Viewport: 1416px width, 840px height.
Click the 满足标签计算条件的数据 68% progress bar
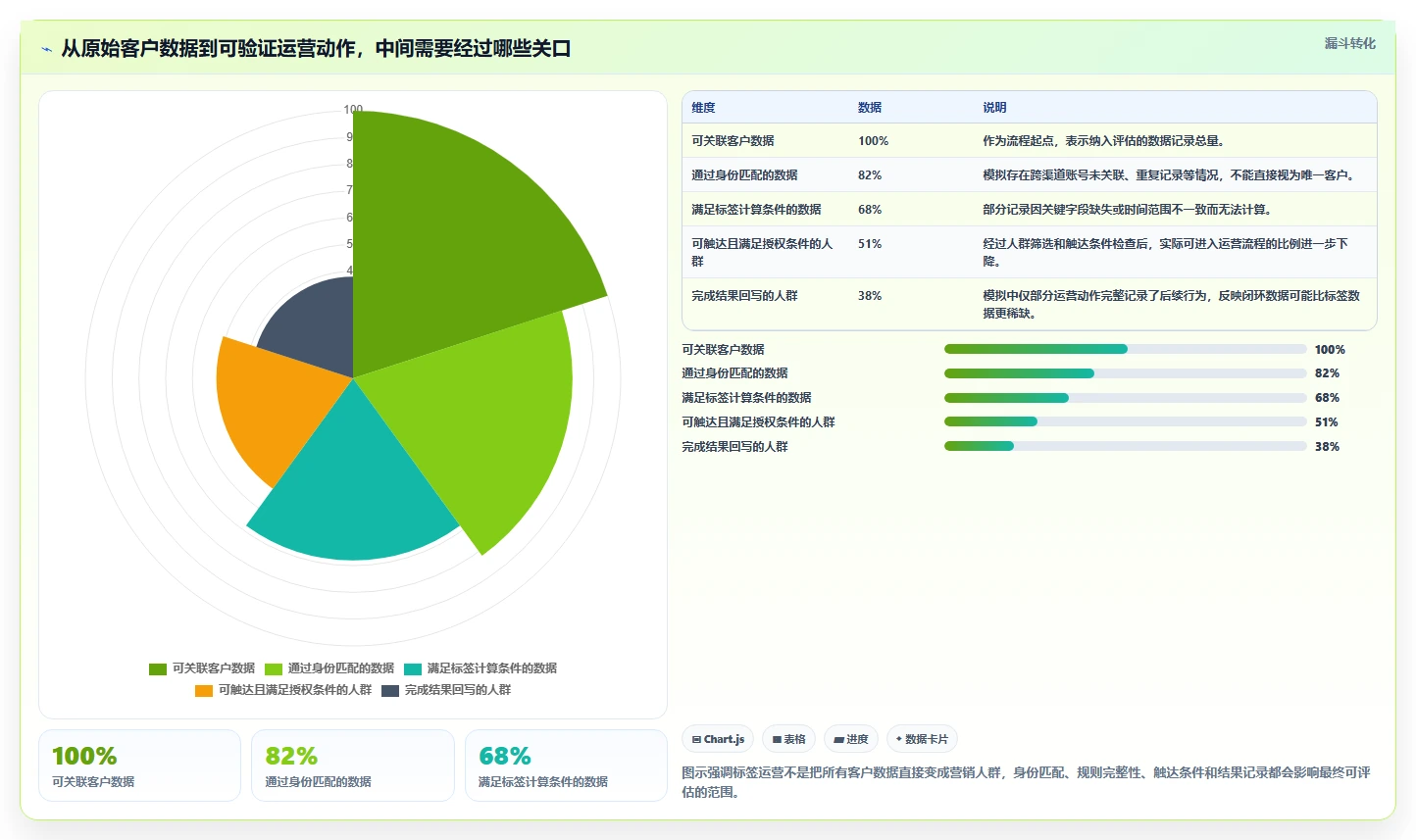point(1125,398)
